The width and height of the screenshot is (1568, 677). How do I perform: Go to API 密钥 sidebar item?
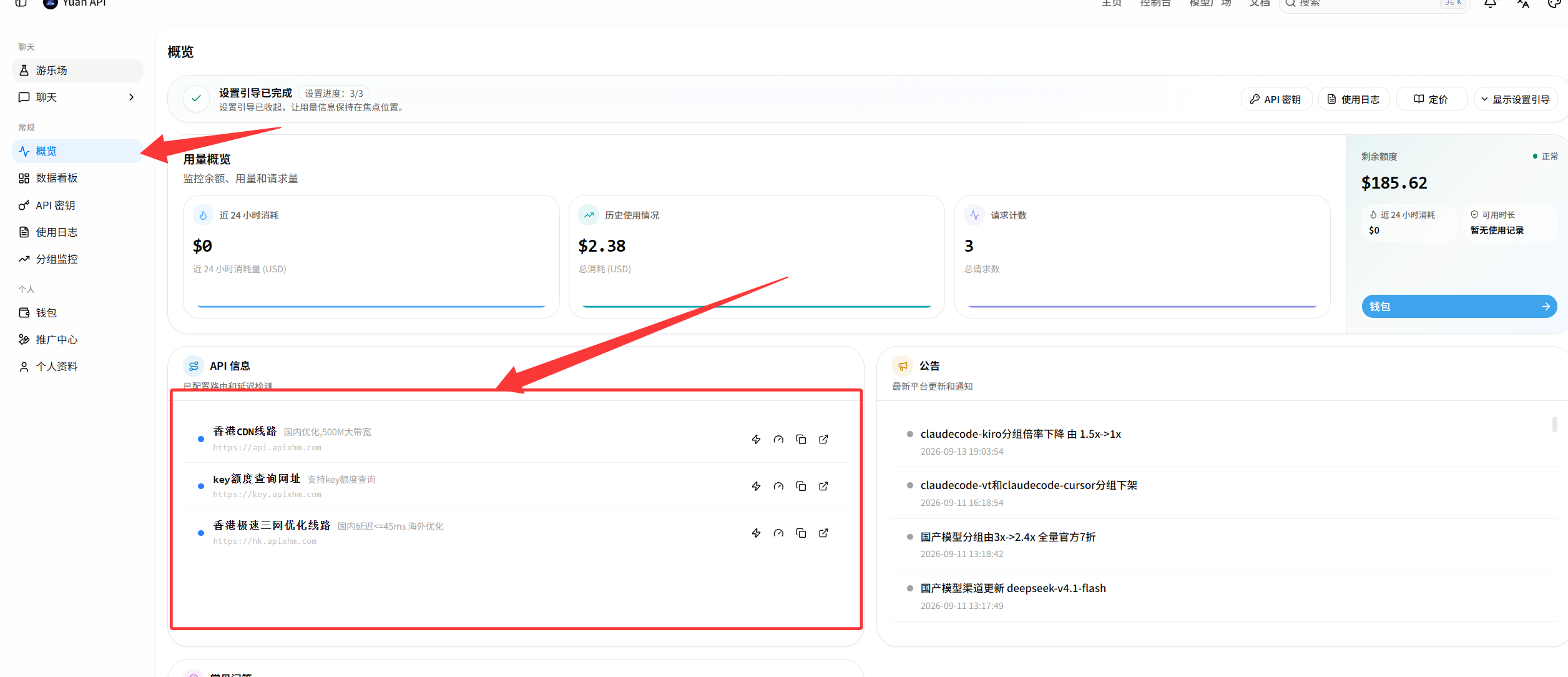coord(77,205)
